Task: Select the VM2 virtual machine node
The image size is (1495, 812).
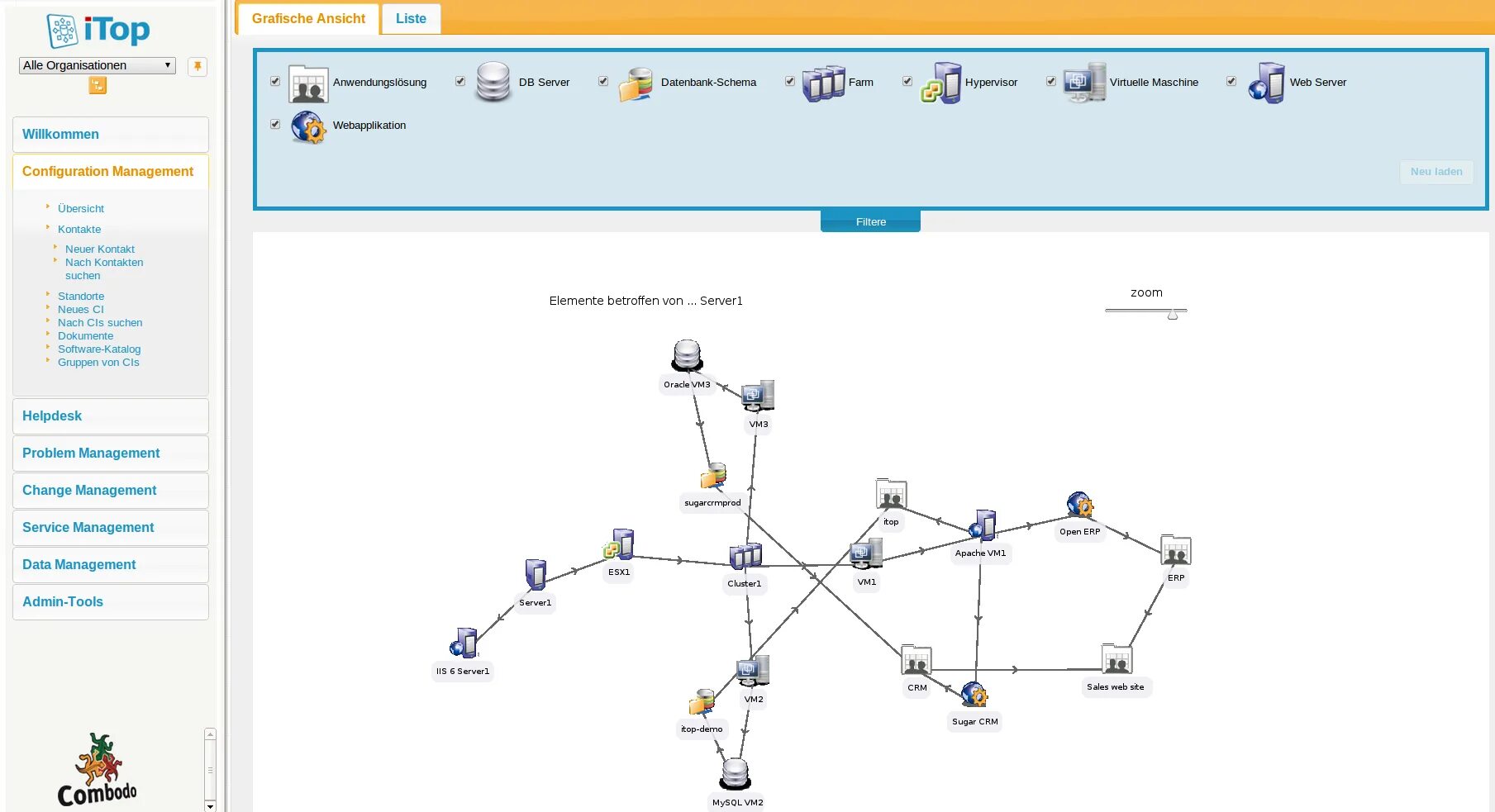Action: click(x=753, y=671)
